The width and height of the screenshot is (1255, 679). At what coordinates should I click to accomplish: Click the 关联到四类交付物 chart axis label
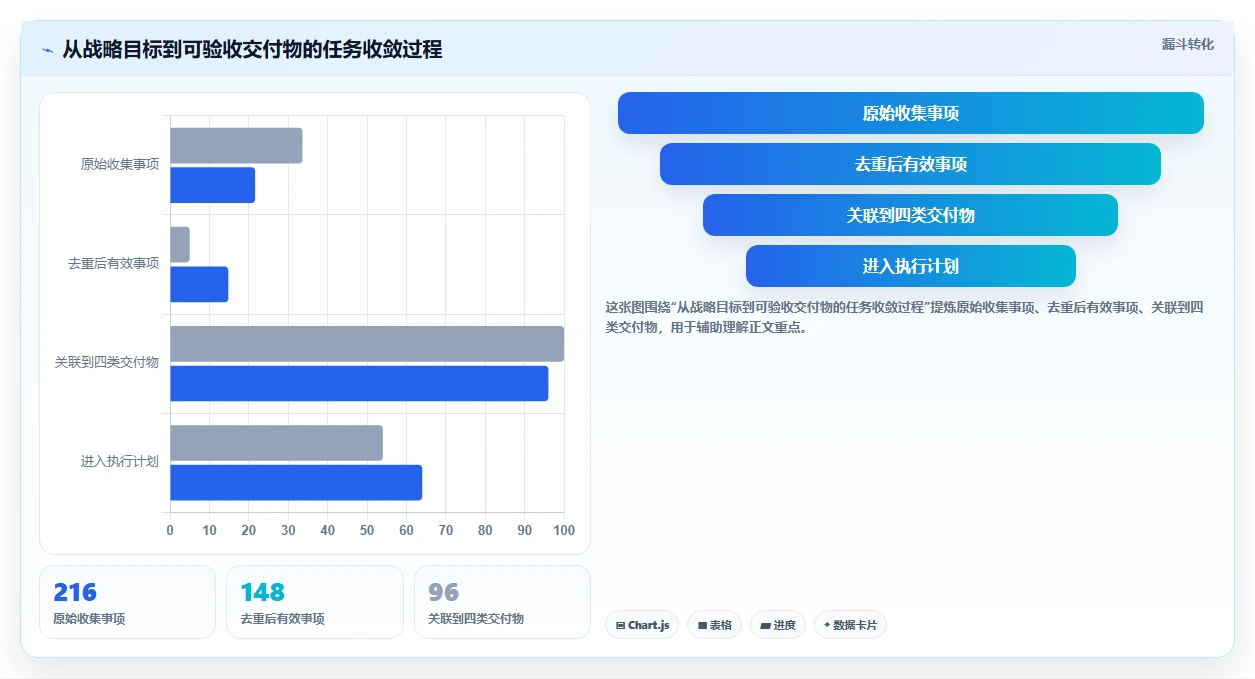(x=107, y=363)
